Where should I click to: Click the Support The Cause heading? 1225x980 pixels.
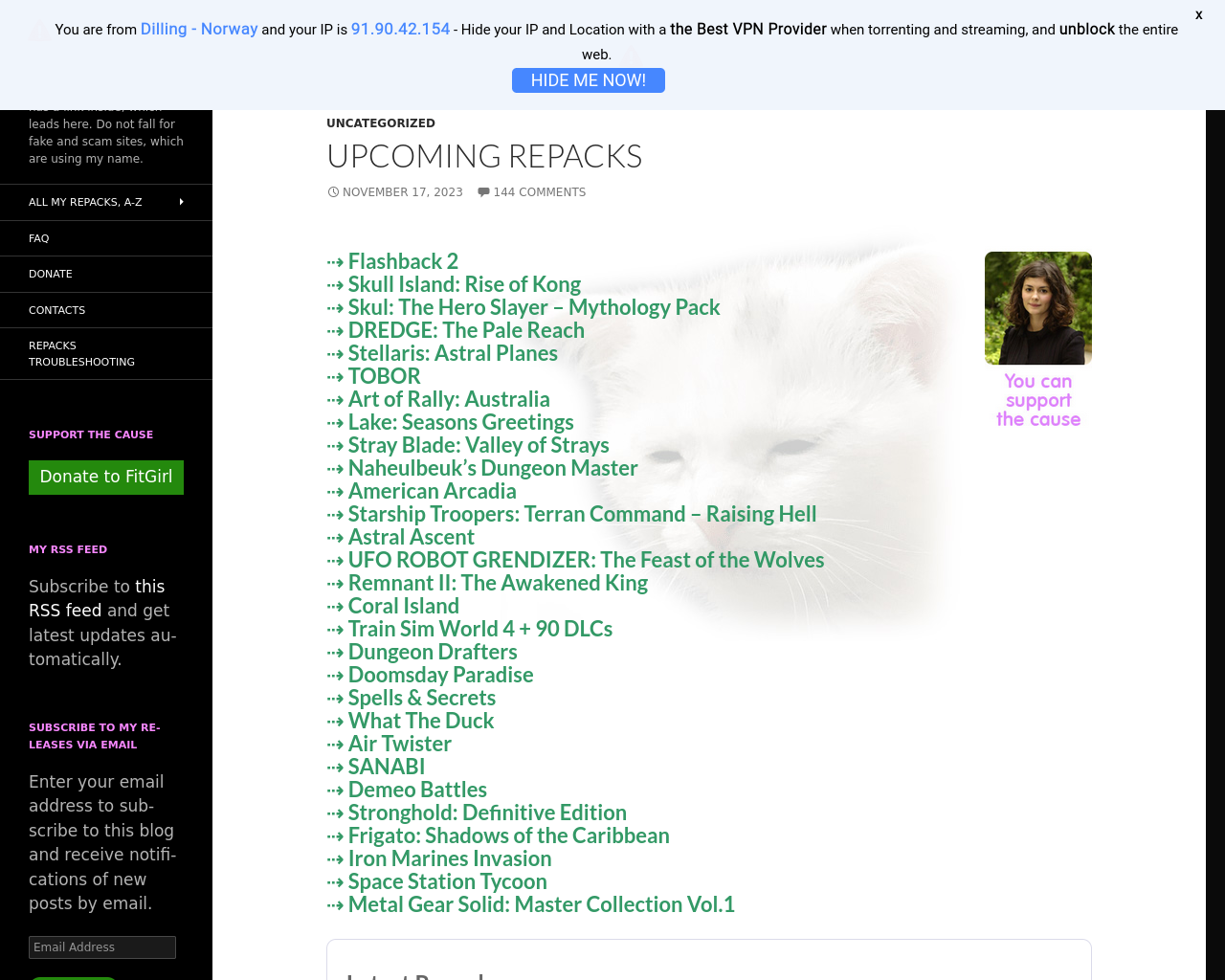point(91,434)
